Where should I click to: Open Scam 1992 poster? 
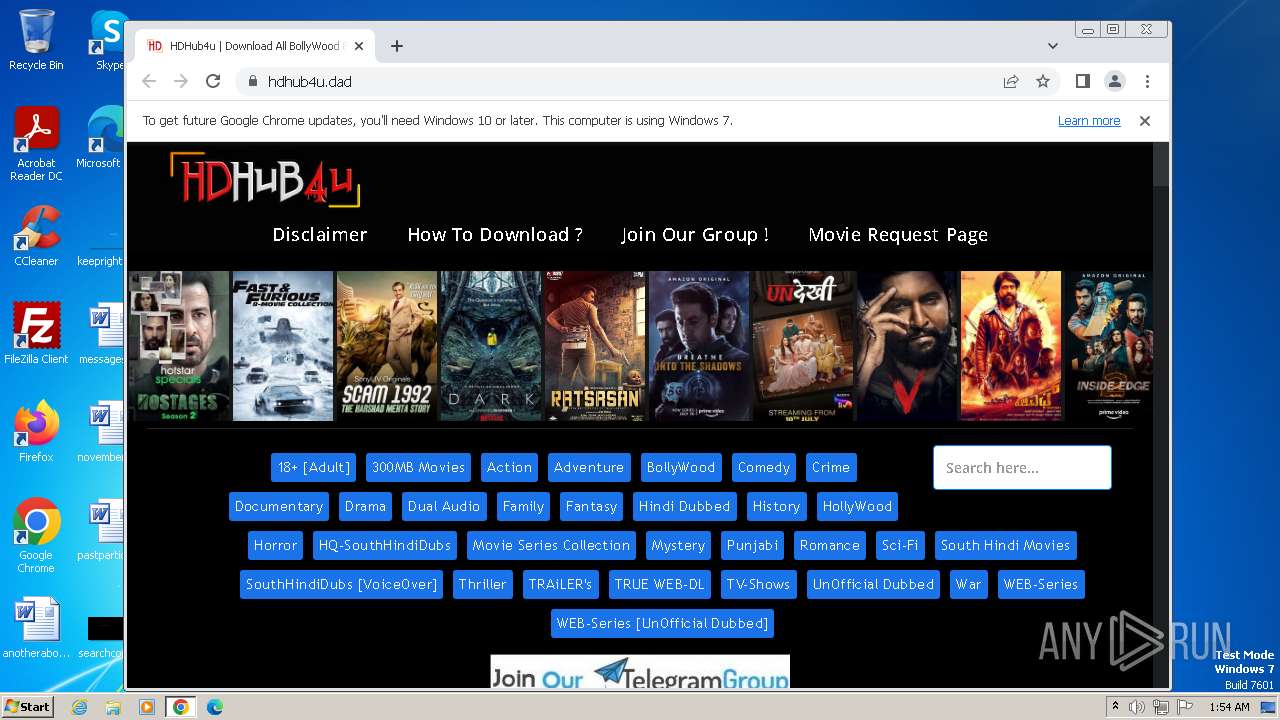coord(387,346)
